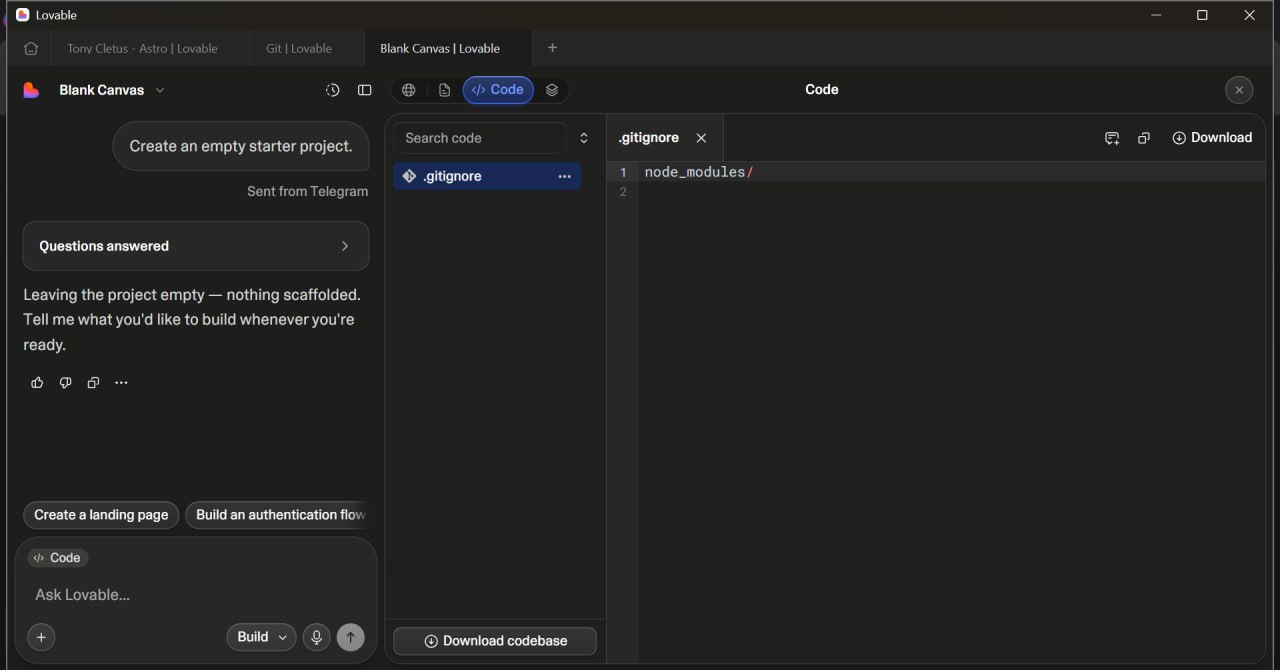Send the message with arrow button
The image size is (1280, 670).
tap(350, 637)
